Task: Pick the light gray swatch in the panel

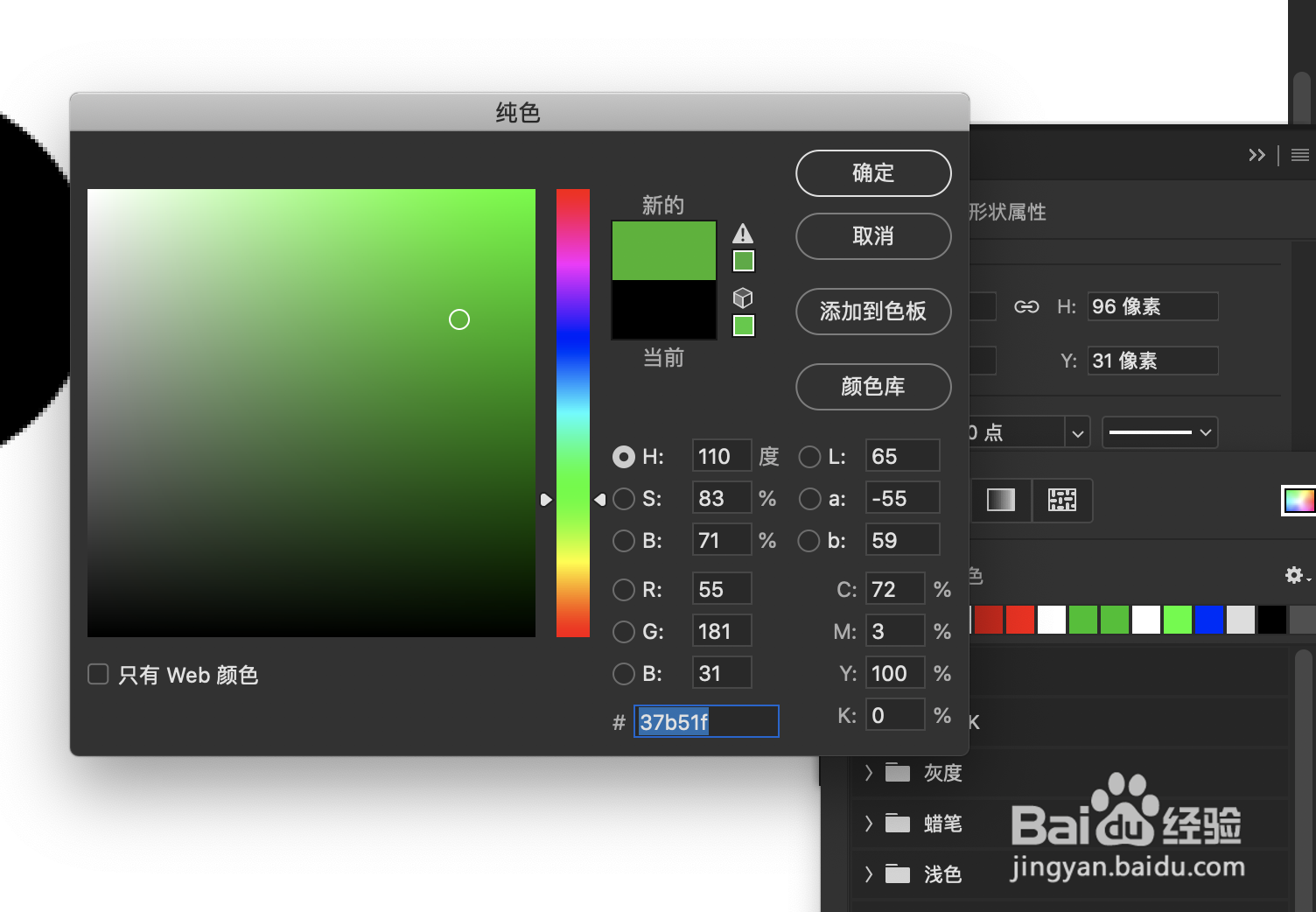Action: tap(1241, 620)
